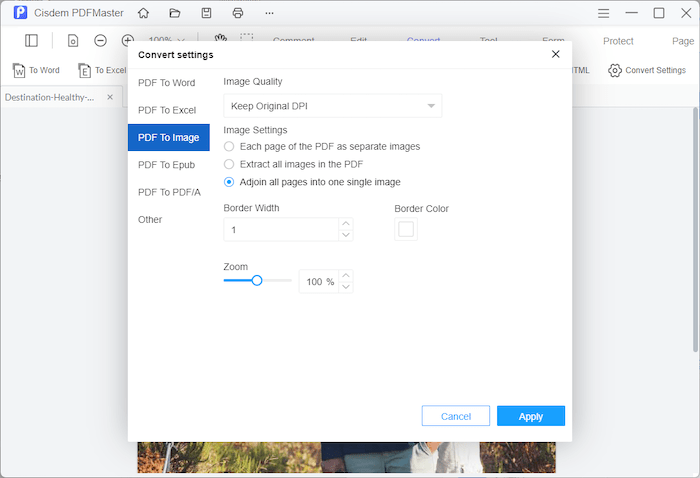Click the Home icon in title bar
Screen dimensions: 700x478
pos(144,13)
